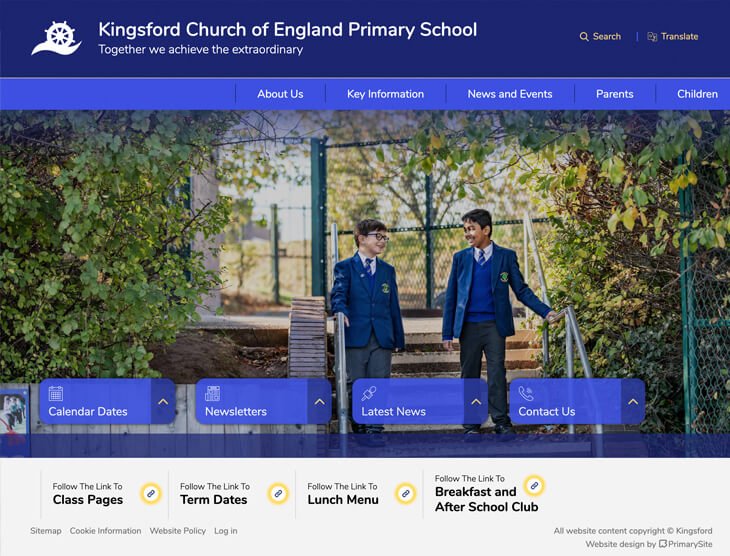
Task: Click link icon beside Breakfast and After School Club
Action: [534, 486]
